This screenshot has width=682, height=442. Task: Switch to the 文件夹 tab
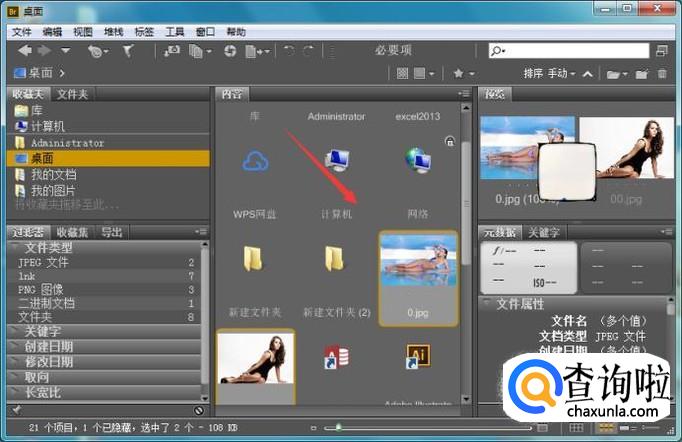(72, 94)
